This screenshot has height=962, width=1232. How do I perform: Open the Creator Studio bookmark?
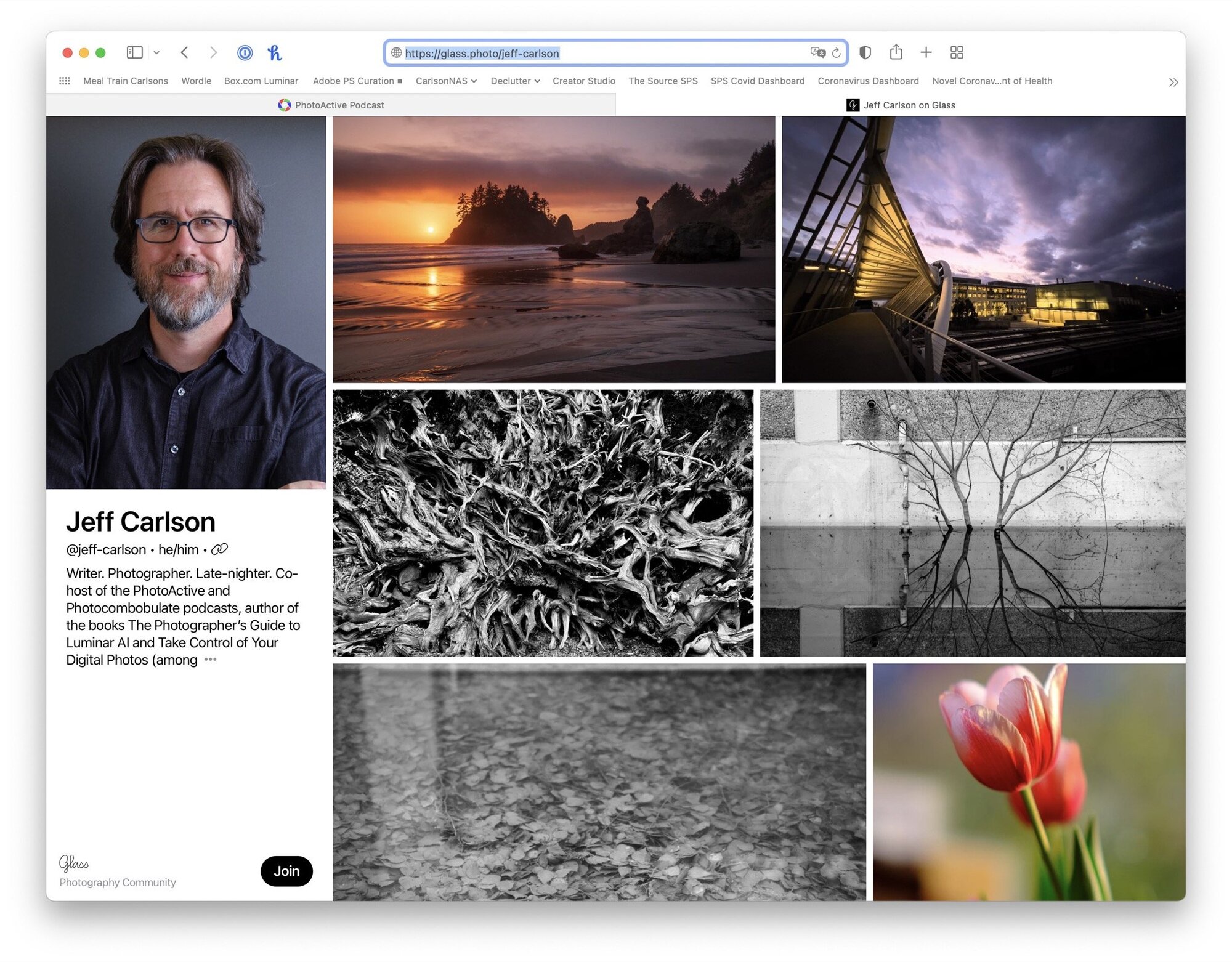(x=584, y=81)
